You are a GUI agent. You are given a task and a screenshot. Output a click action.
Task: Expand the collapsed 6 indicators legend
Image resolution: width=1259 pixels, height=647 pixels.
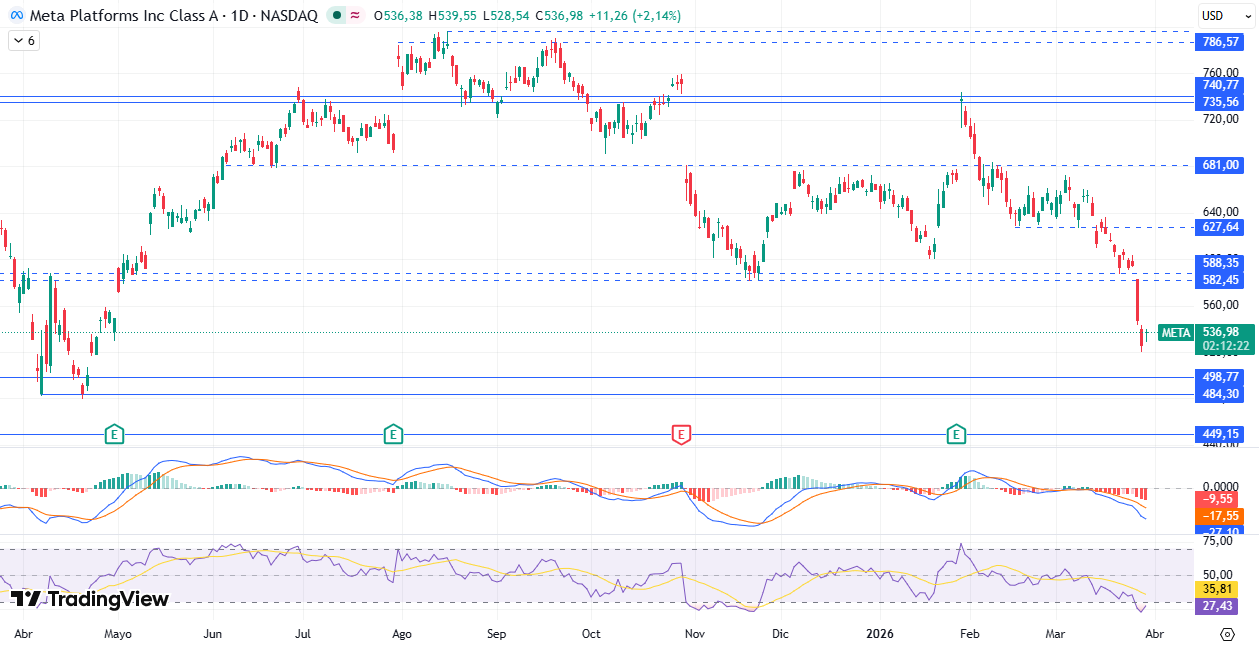tap(24, 41)
